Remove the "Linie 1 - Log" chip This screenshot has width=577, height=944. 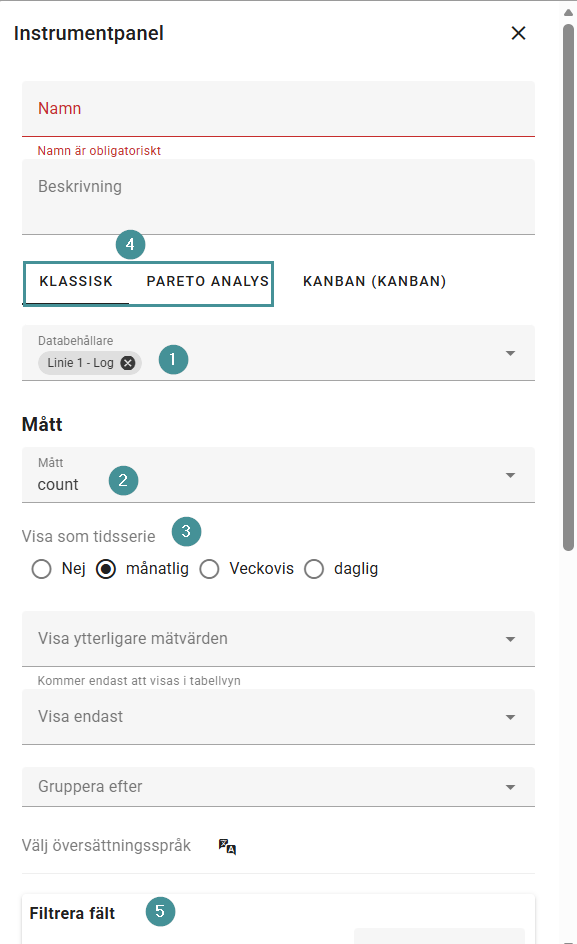click(x=126, y=363)
